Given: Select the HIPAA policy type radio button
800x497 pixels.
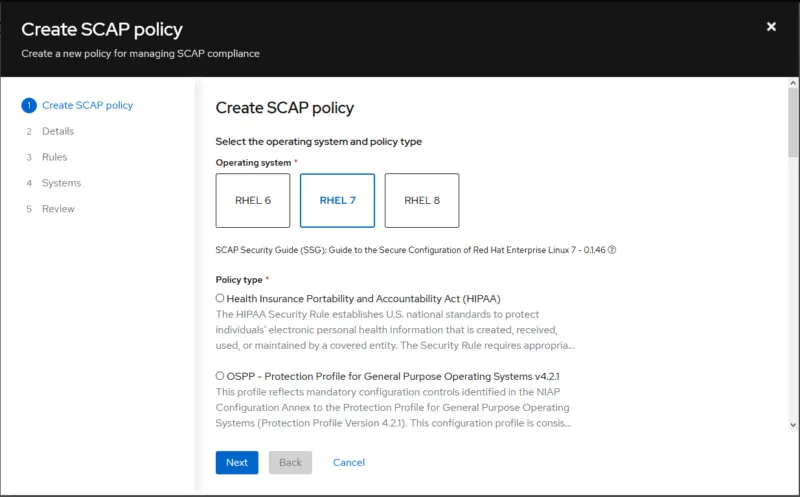Looking at the screenshot, I should (x=220, y=298).
